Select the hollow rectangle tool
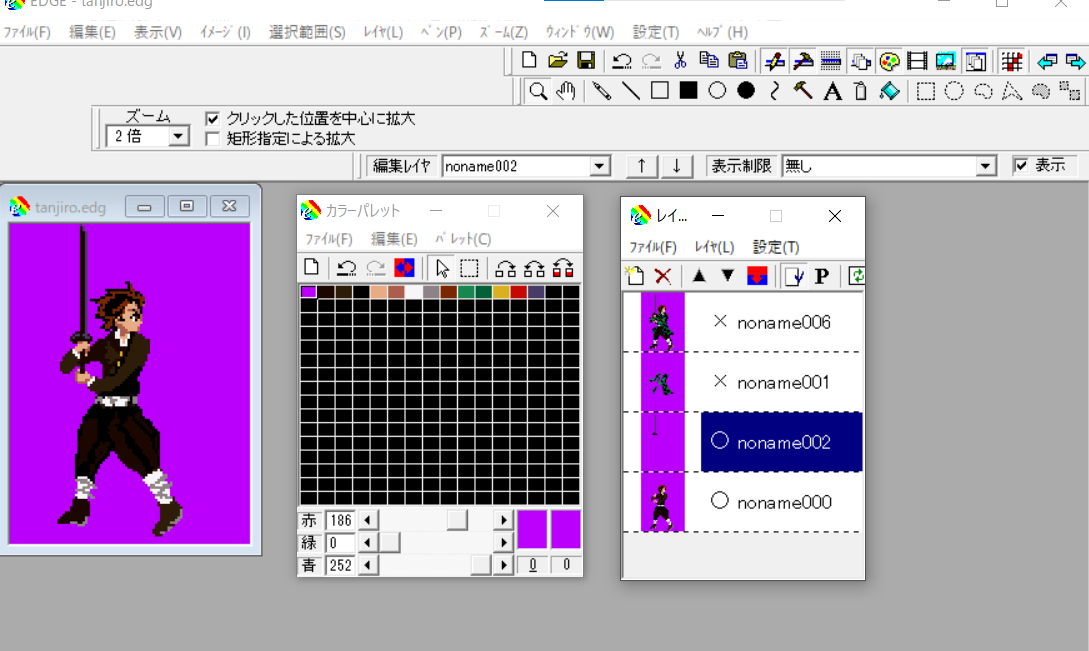Image resolution: width=1089 pixels, height=651 pixels. click(x=660, y=91)
